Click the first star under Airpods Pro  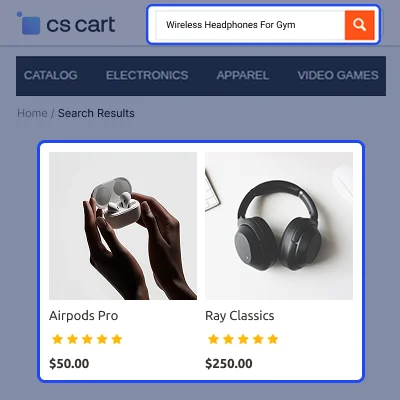tap(57, 339)
